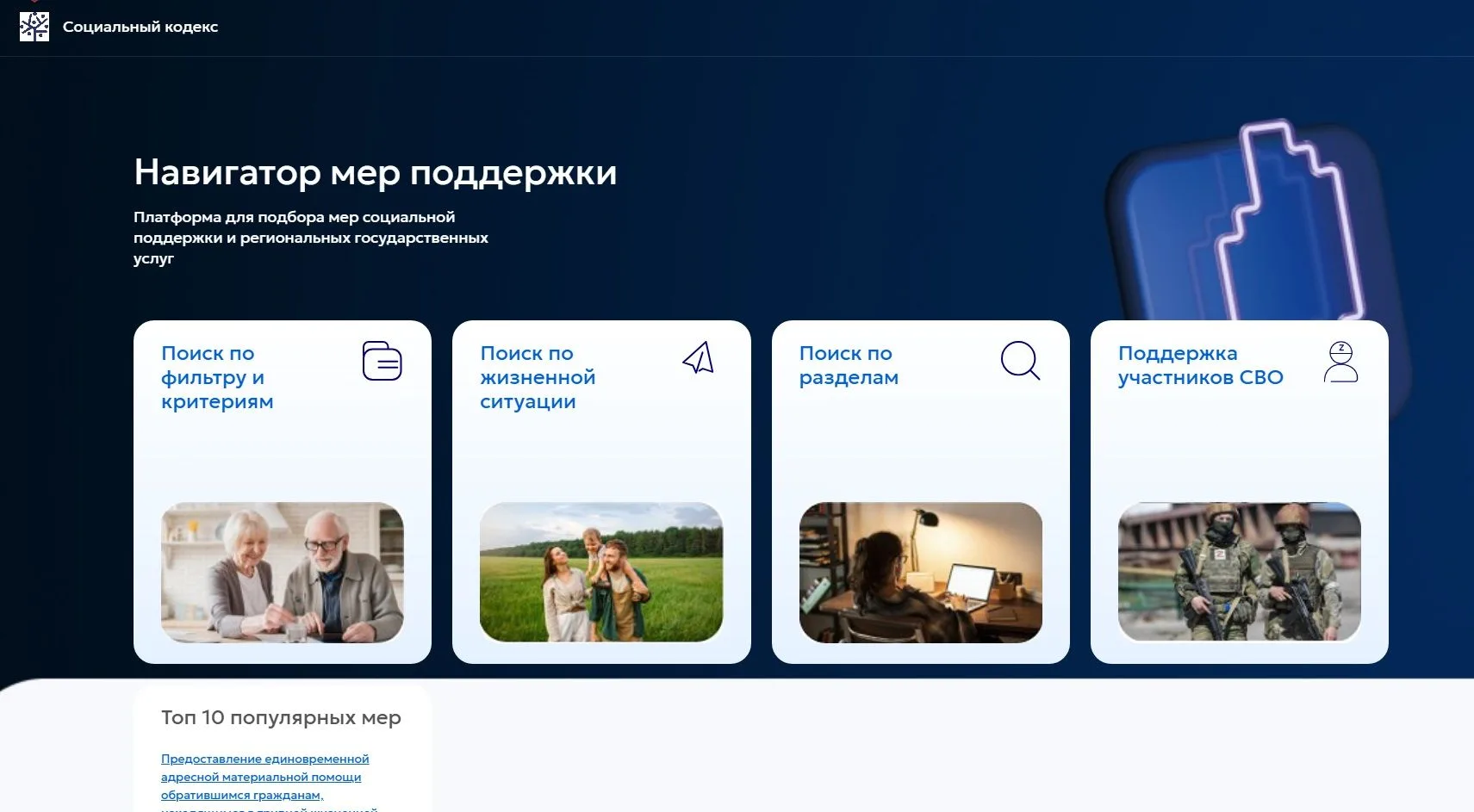The height and width of the screenshot is (812, 1474).
Task: Click the Навигатор мер поддержки heading
Action: click(x=375, y=172)
